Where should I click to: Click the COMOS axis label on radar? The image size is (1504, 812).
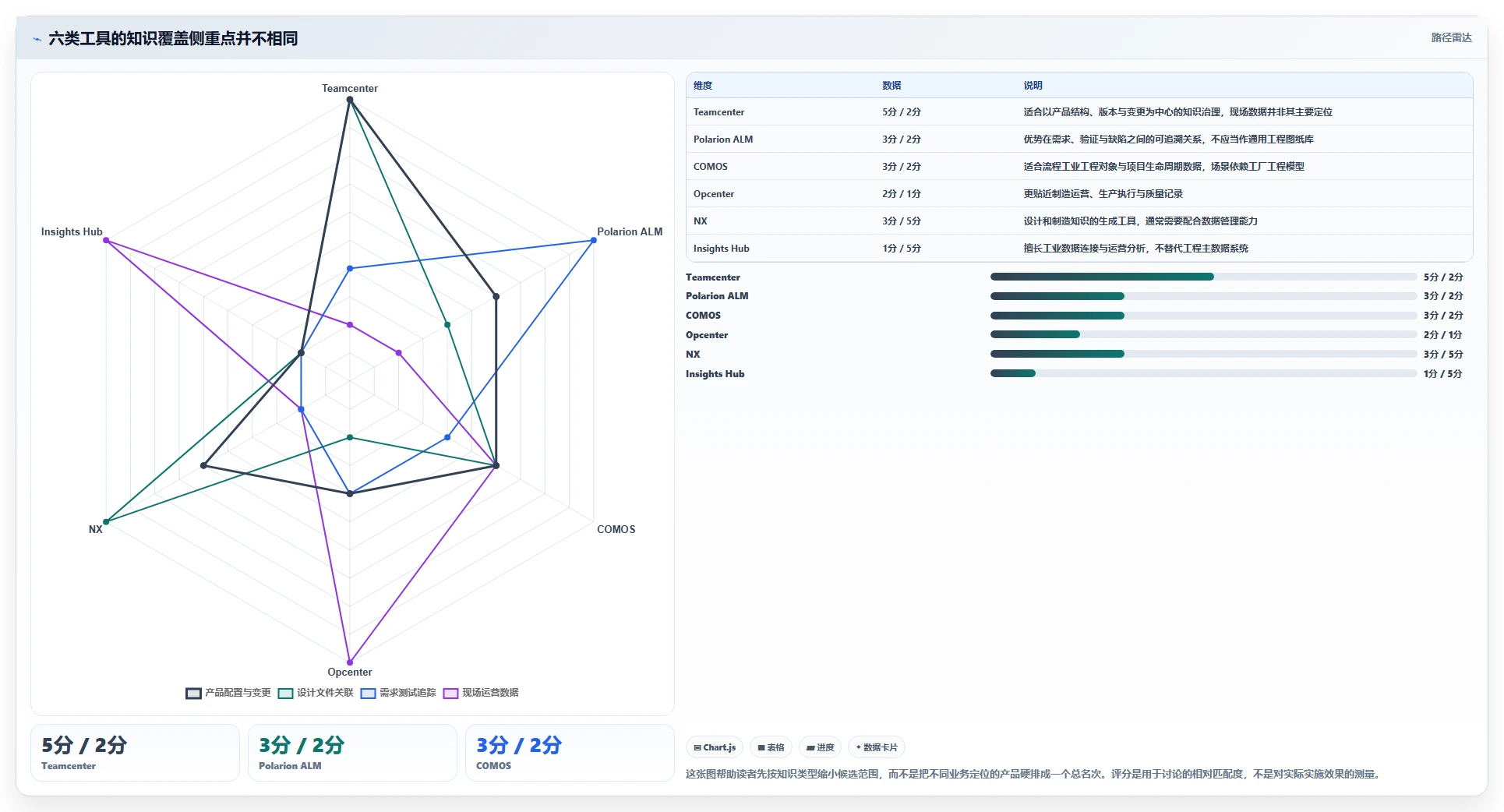(616, 529)
